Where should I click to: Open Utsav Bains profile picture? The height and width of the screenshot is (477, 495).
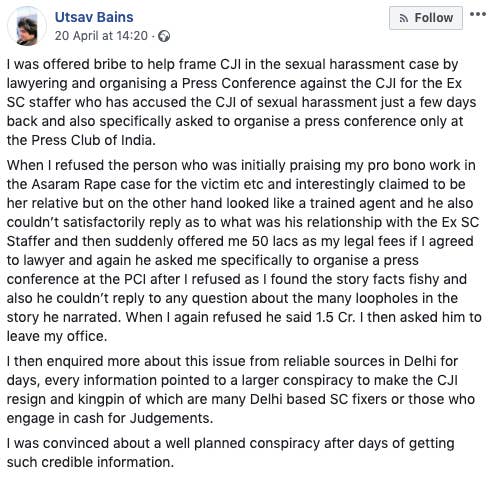click(x=27, y=26)
